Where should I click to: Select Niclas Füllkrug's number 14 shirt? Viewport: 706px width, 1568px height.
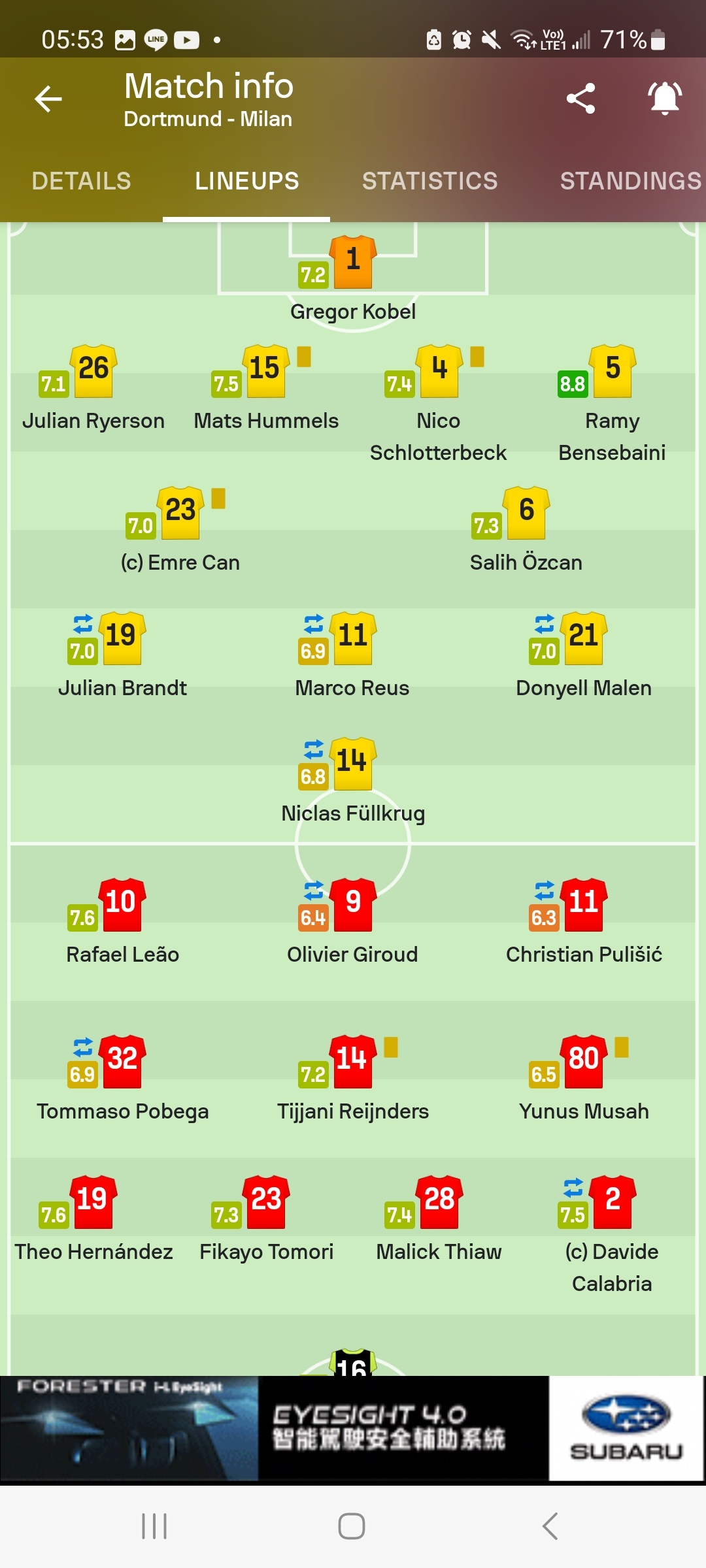point(353,764)
